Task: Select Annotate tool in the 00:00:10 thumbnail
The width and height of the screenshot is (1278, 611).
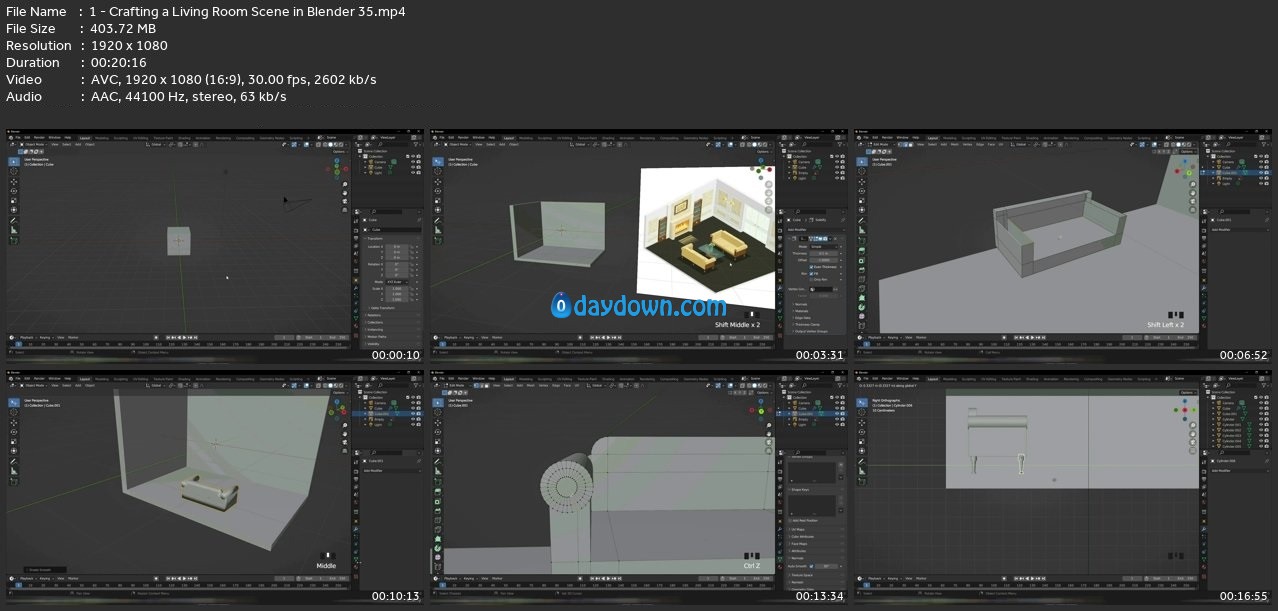Action: click(14, 221)
